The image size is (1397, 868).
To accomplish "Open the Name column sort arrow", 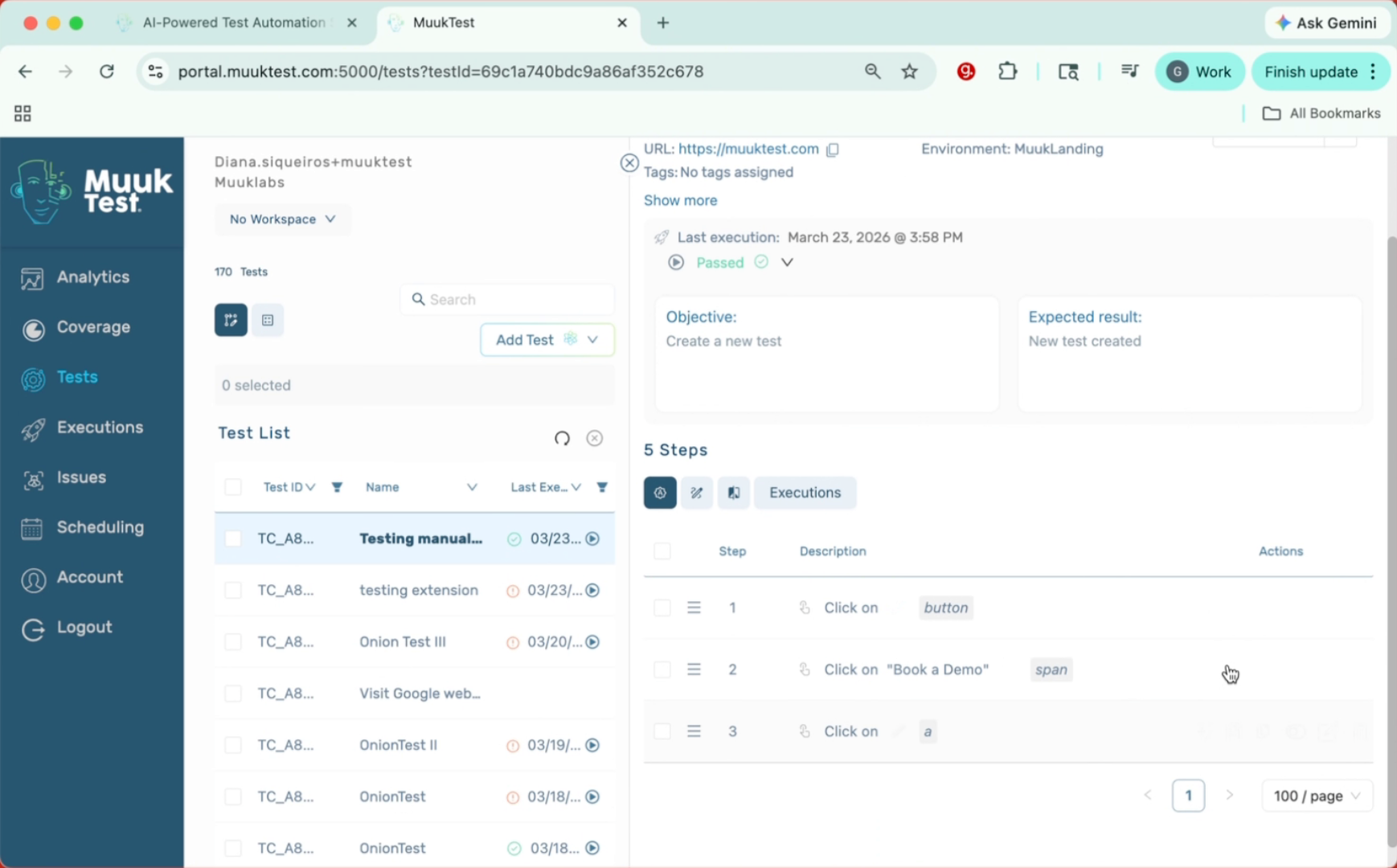I will click(x=472, y=487).
